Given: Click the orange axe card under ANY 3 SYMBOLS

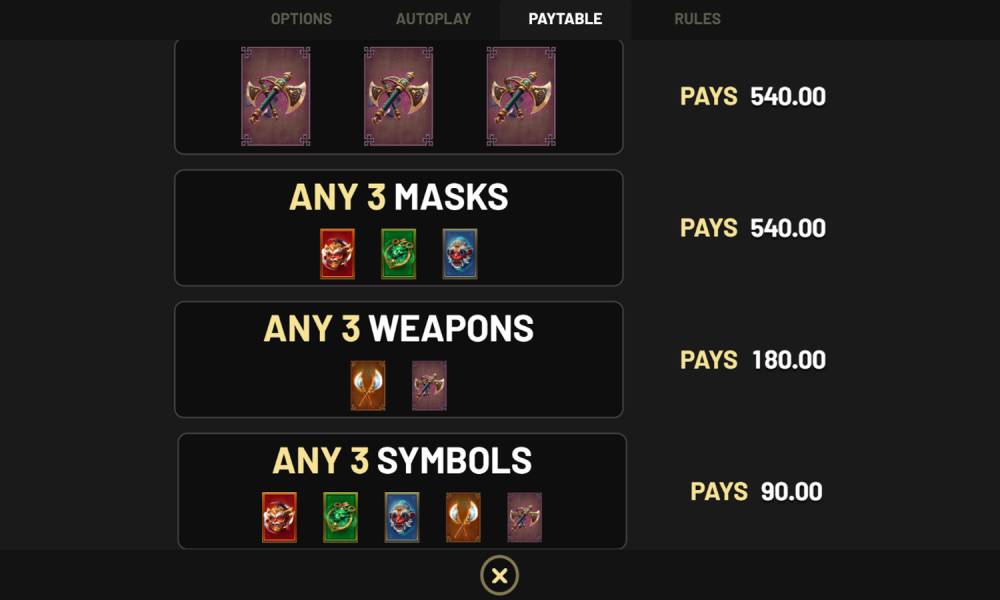Looking at the screenshot, I should click(x=463, y=517).
